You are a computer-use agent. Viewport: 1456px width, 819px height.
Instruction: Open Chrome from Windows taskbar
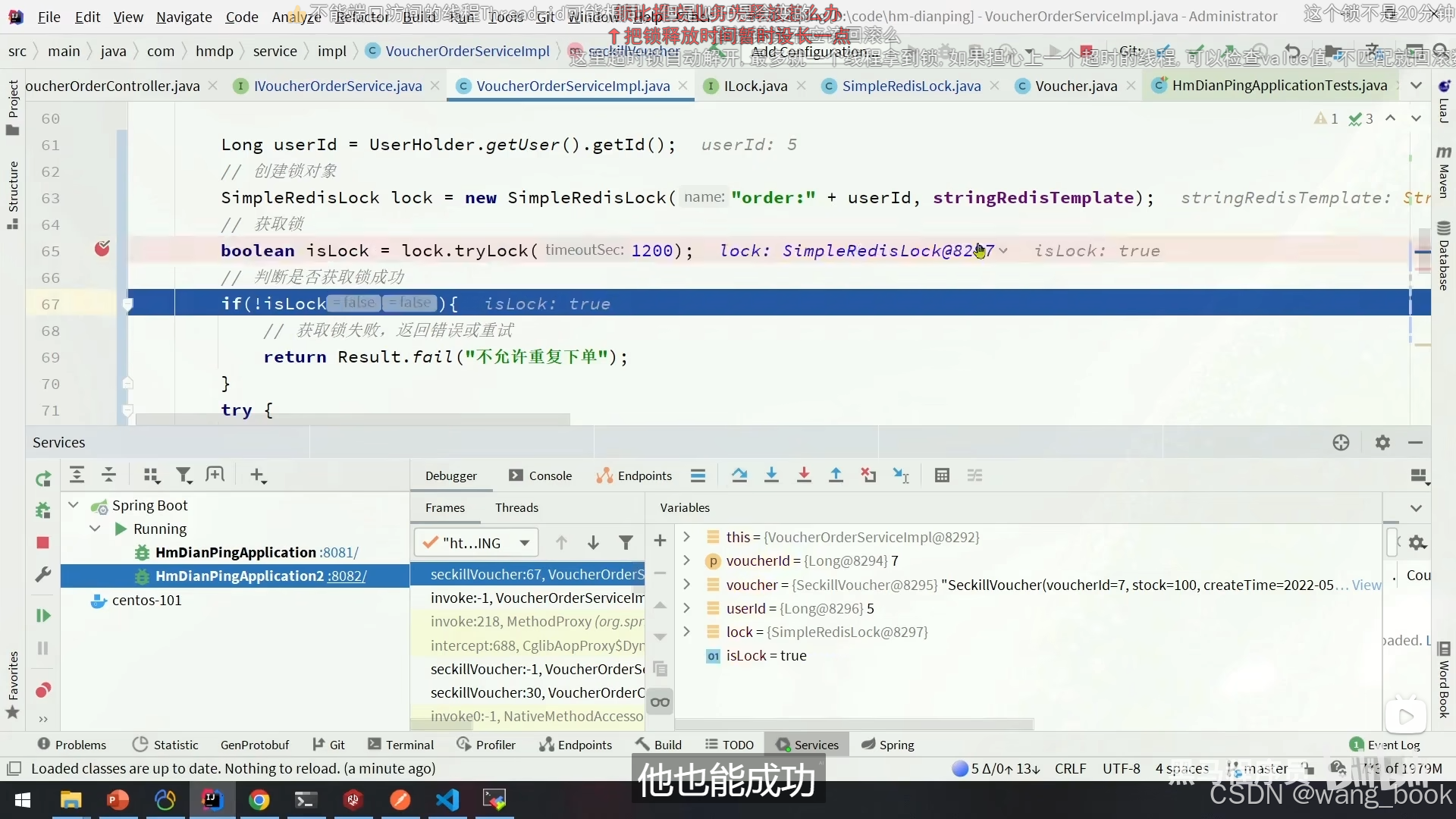point(259,800)
